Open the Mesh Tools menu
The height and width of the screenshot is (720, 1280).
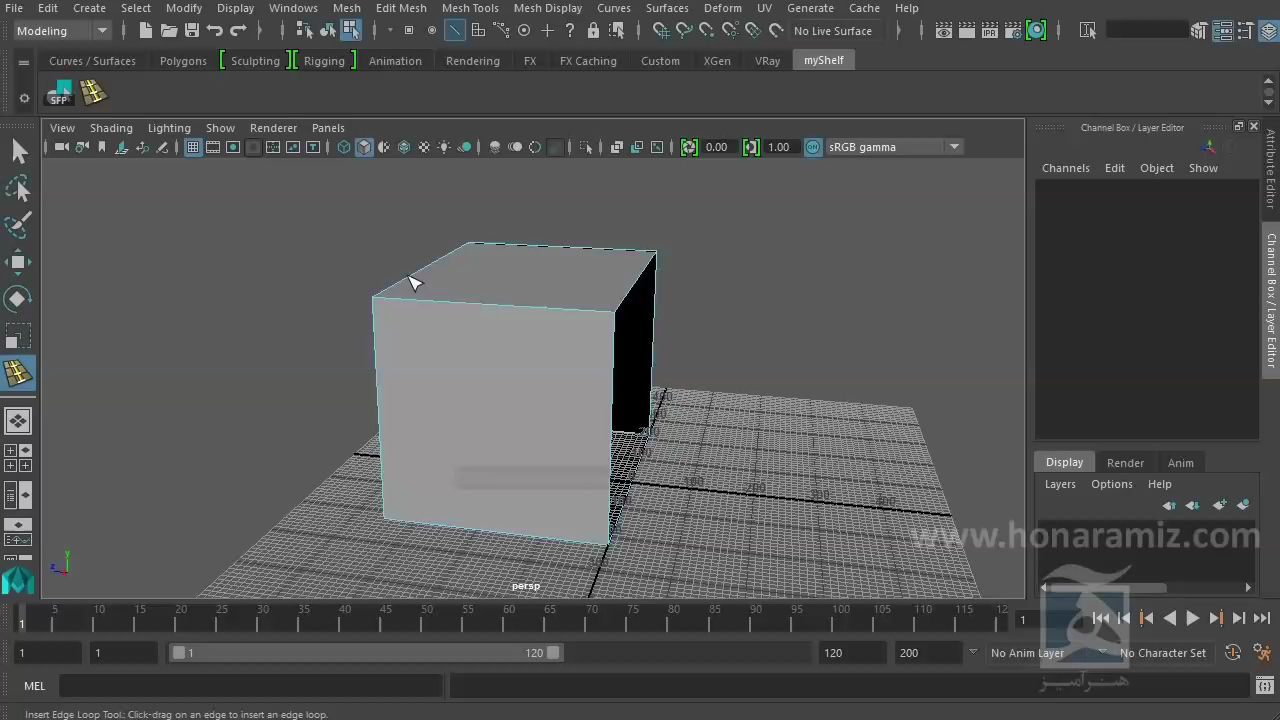click(x=470, y=8)
